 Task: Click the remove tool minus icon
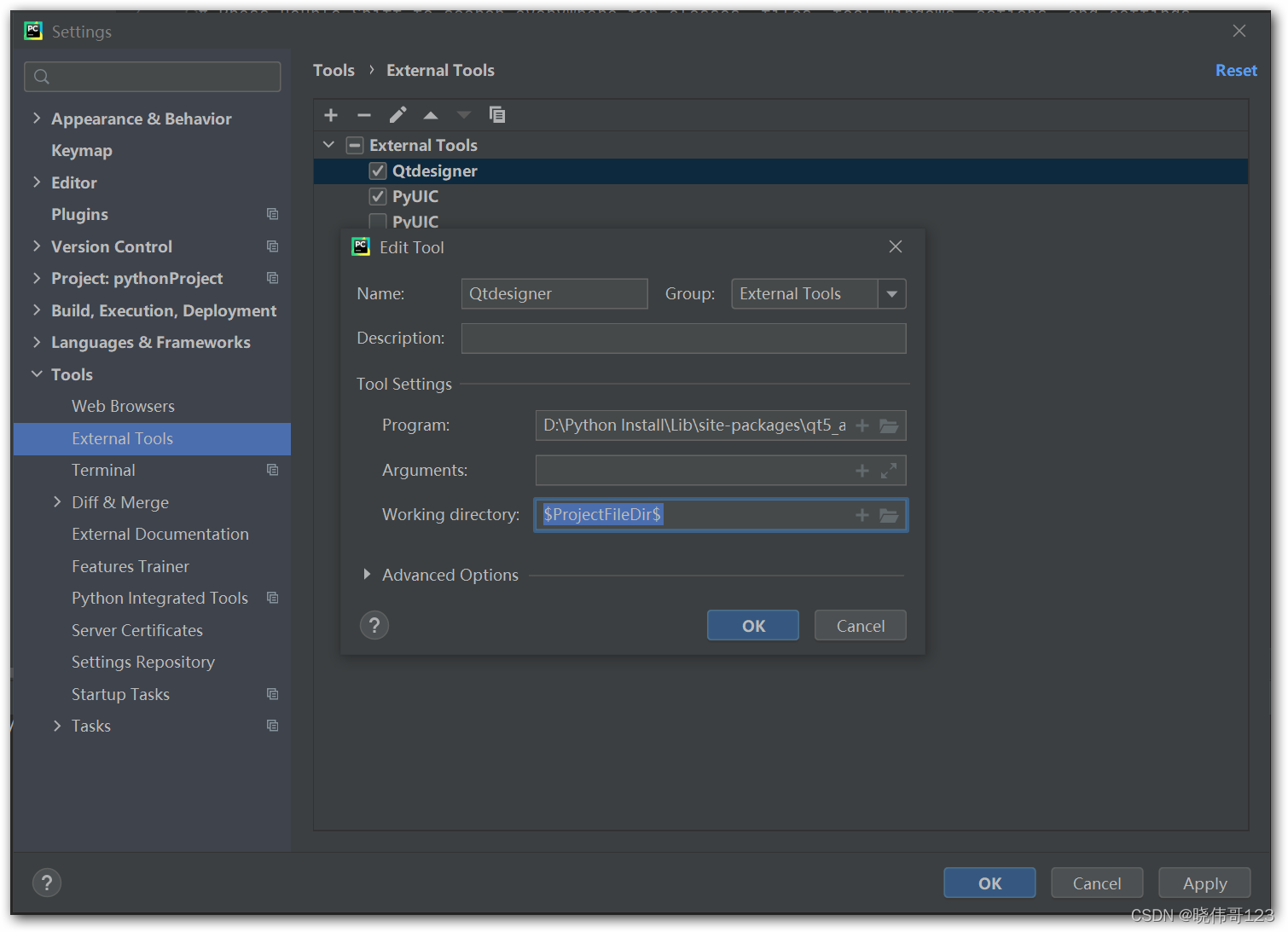(x=364, y=115)
